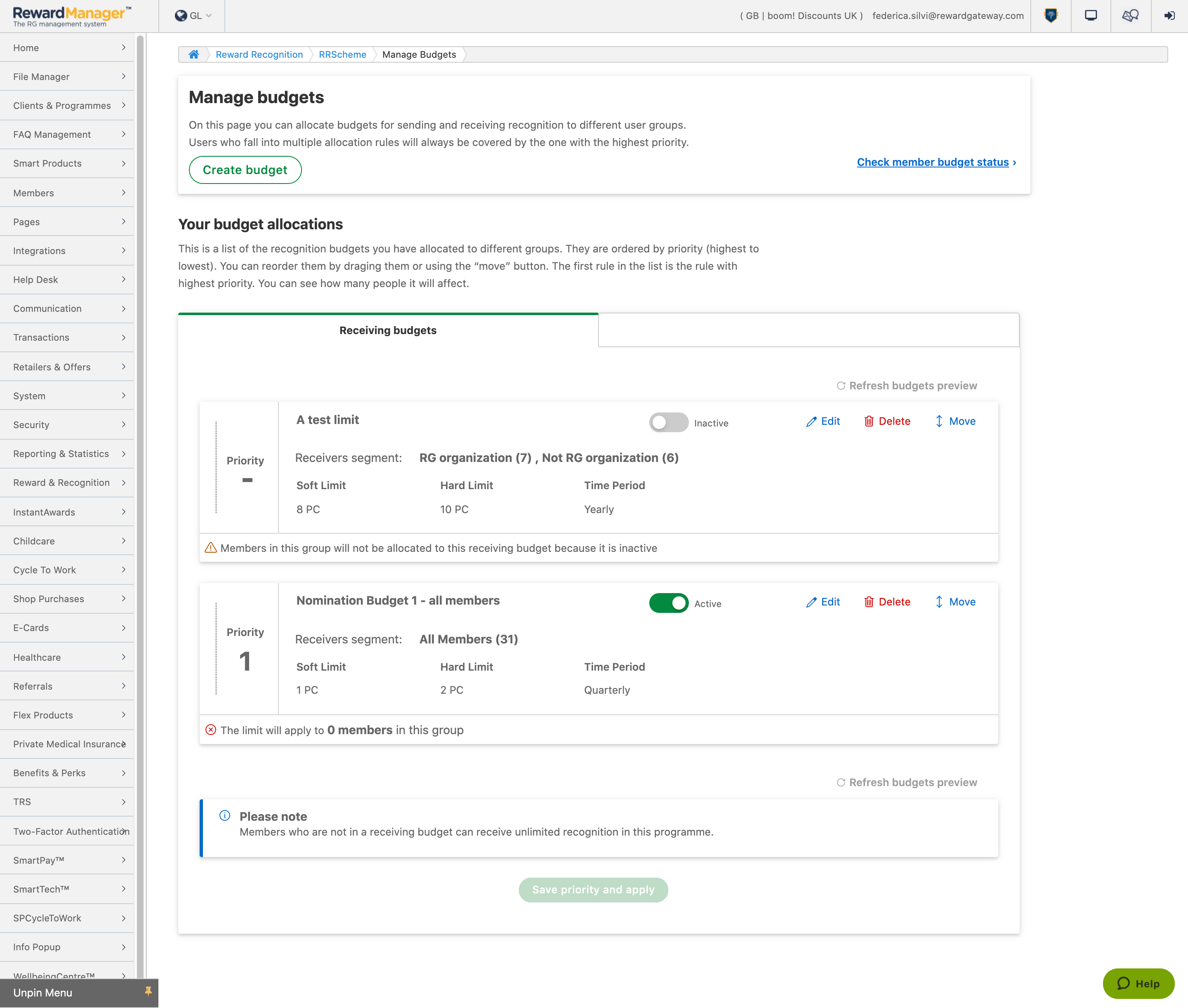Move Nomination Budget 1 - all members
The image size is (1188, 1008).
955,602
